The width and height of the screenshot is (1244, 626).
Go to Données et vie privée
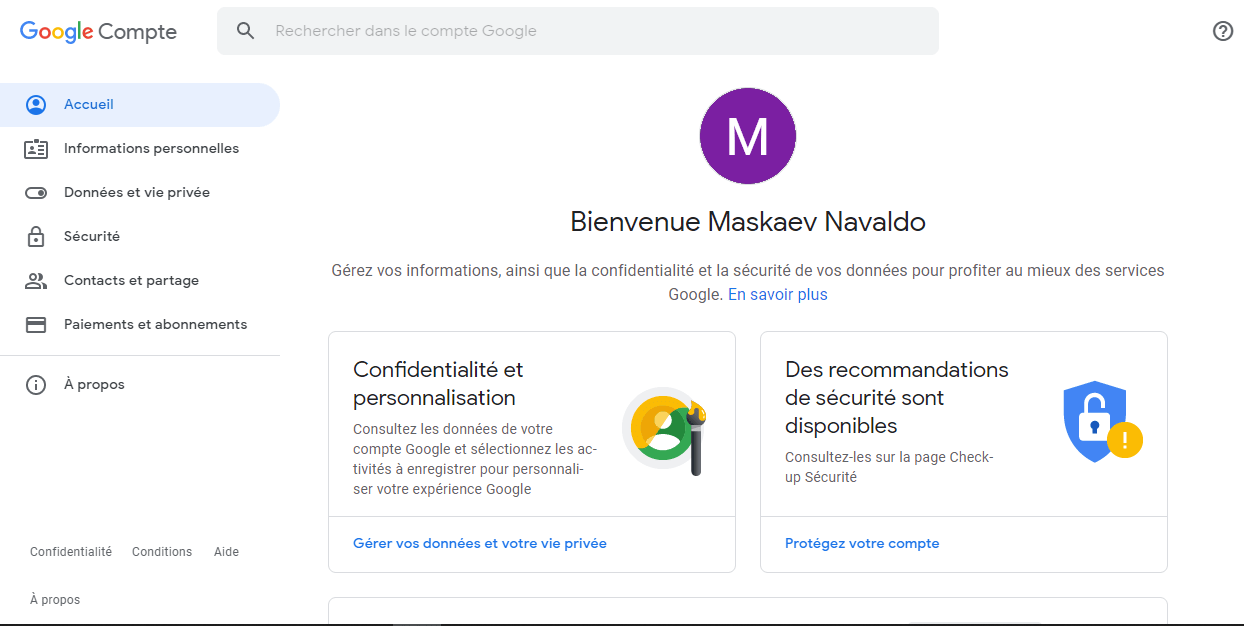(140, 192)
